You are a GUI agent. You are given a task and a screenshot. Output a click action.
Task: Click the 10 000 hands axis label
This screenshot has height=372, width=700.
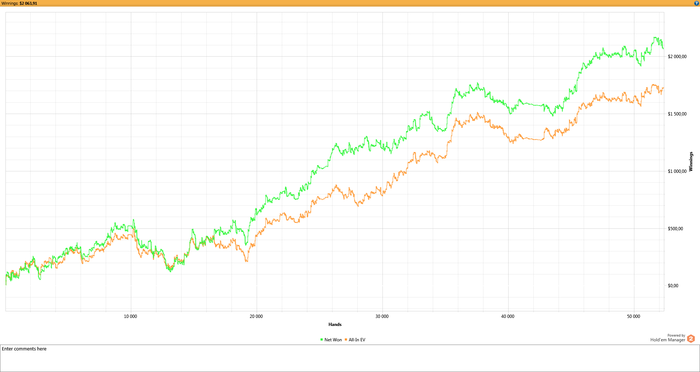click(130, 316)
